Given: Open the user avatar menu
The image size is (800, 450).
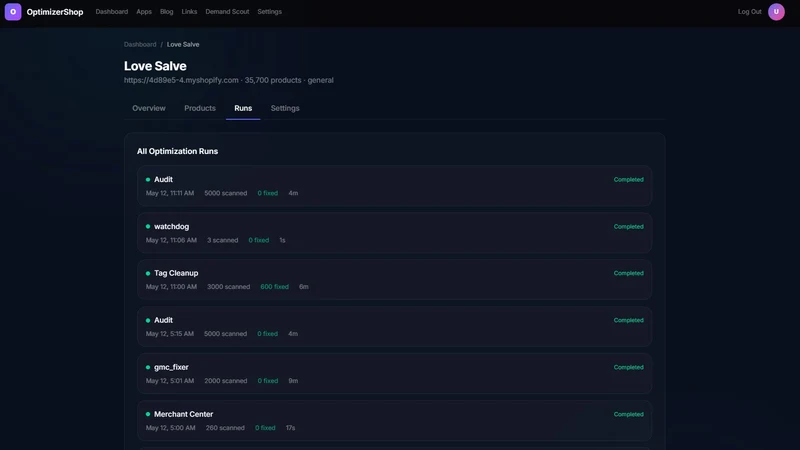Looking at the screenshot, I should [776, 12].
